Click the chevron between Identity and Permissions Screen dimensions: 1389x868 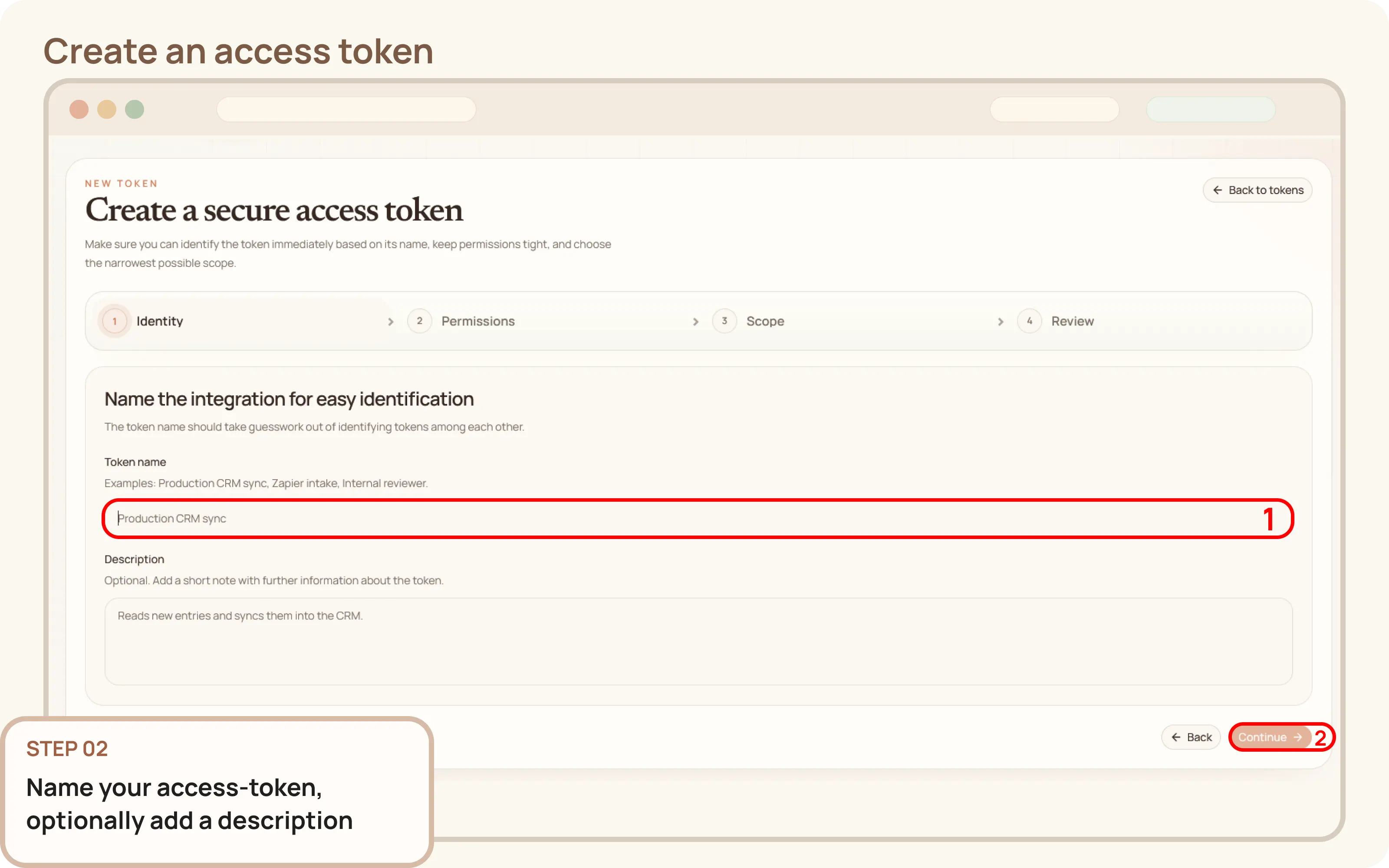tap(391, 322)
